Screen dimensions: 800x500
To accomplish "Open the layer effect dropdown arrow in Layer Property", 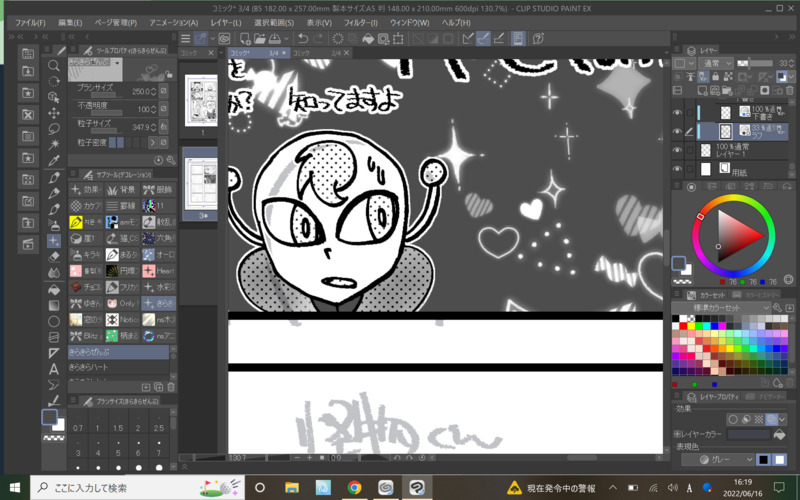I will click(784, 419).
